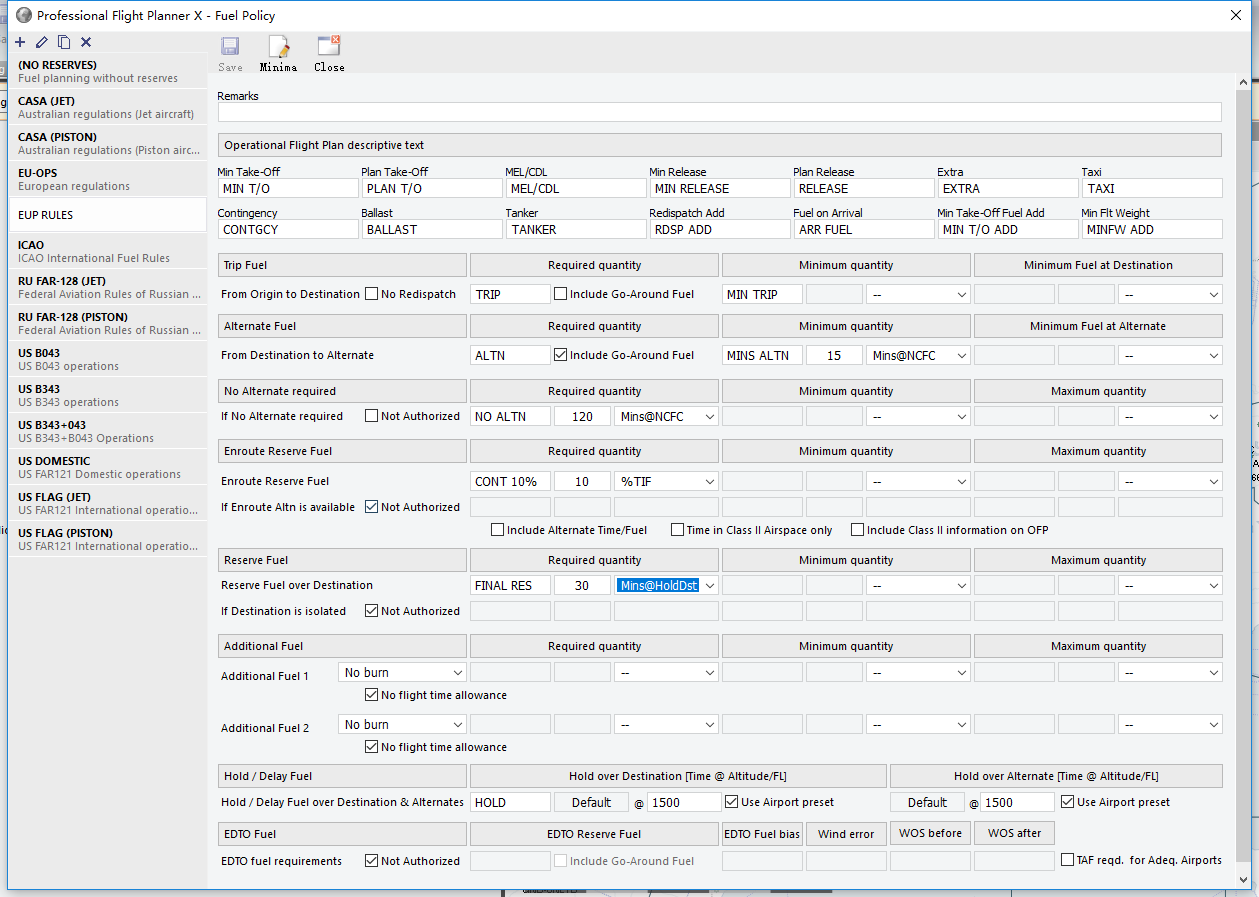The width and height of the screenshot is (1259, 897).
Task: Click the Tanker field containing TANKER
Action: [x=576, y=229]
